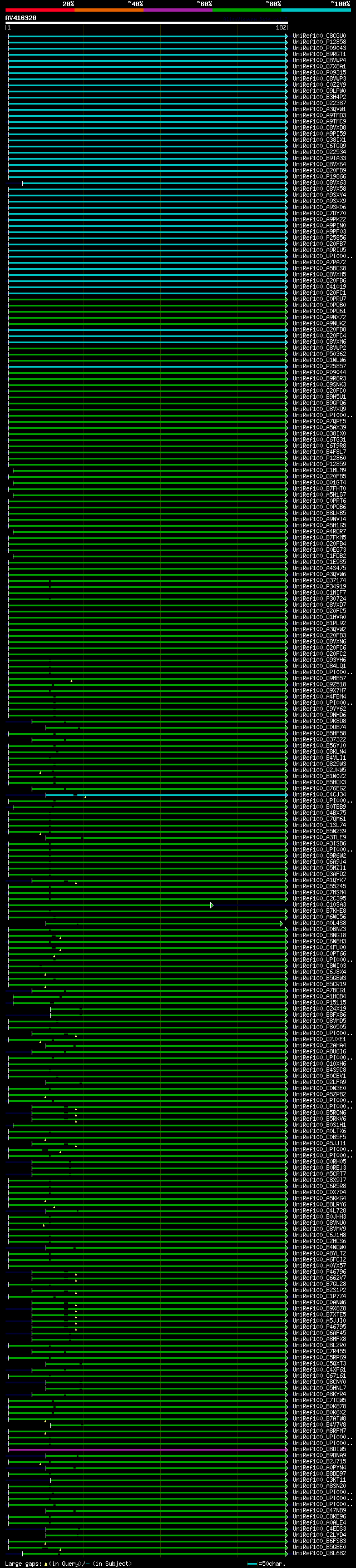
Task: Select the UniRef100_A4FBM4 label
Action: pyautogui.click(x=319, y=696)
